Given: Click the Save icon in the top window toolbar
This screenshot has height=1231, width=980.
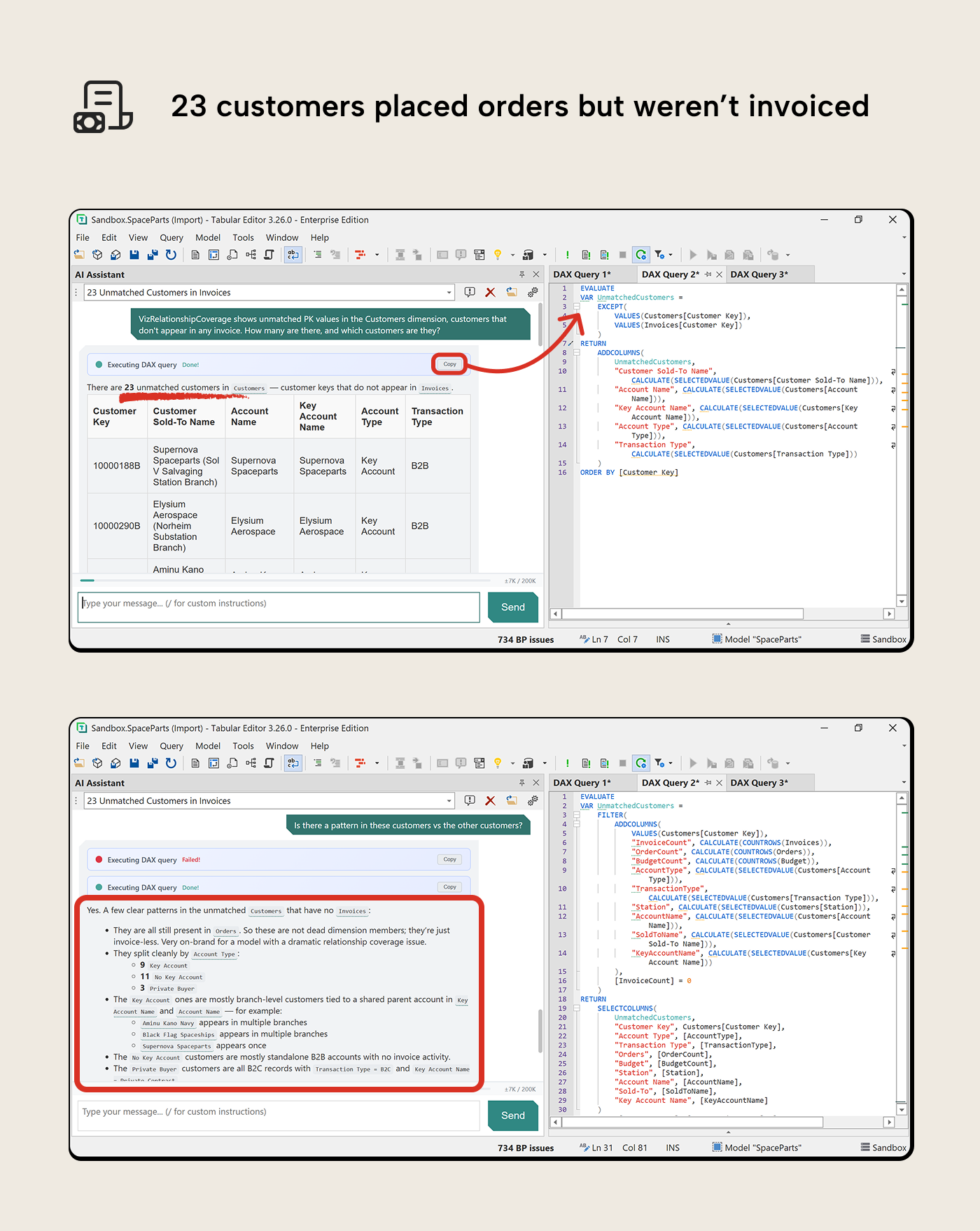Looking at the screenshot, I should [134, 255].
